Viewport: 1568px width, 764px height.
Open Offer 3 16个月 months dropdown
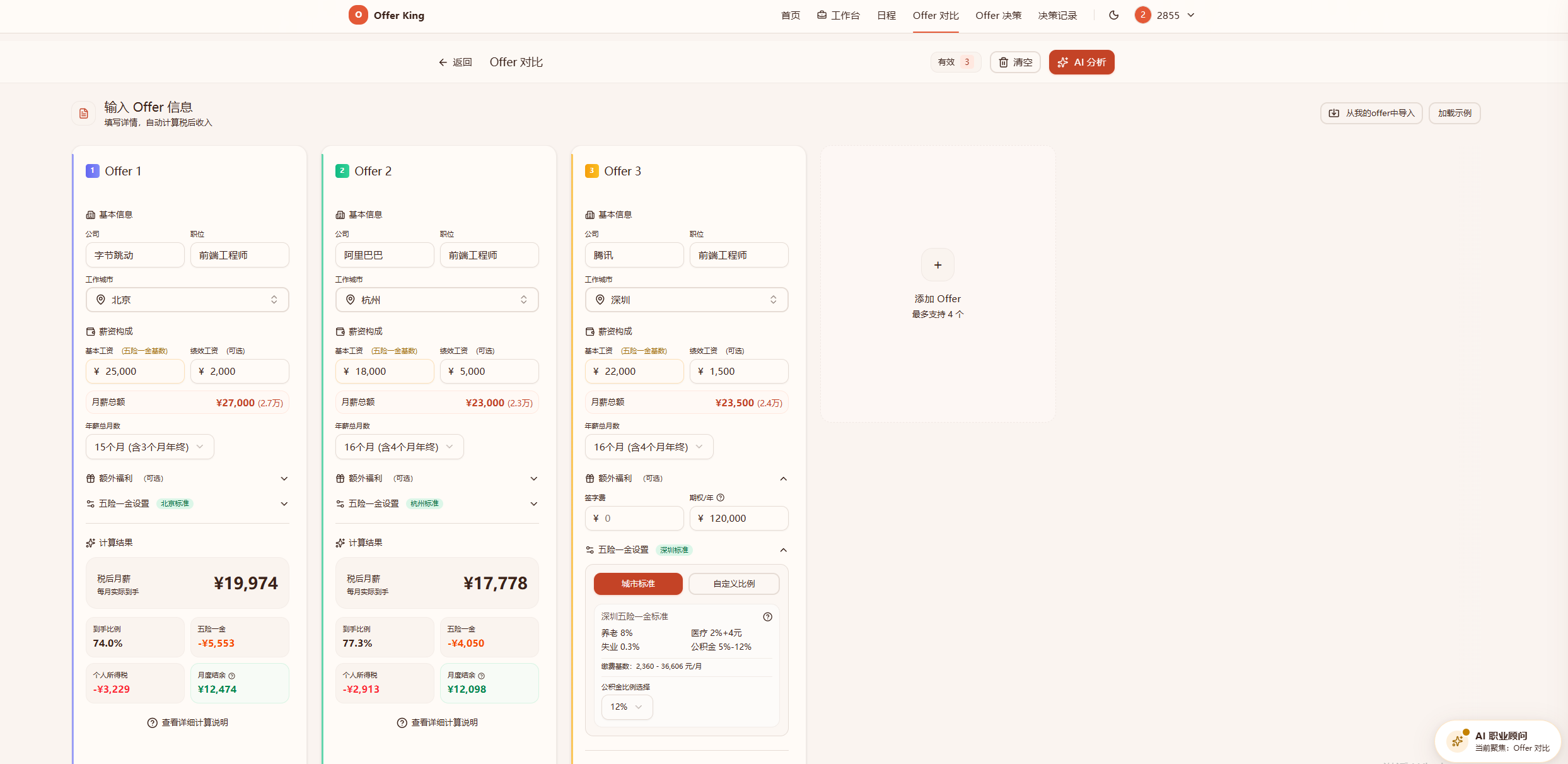[649, 447]
